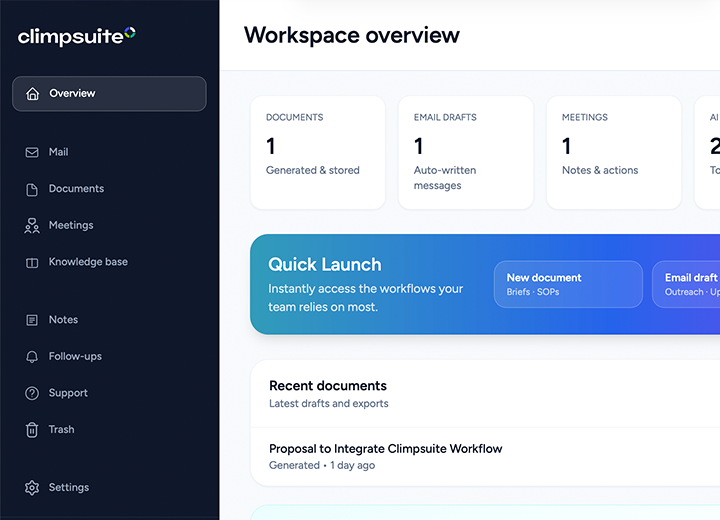This screenshot has height=520, width=720.
Task: Select the Notes label in sidebar
Action: pos(63,319)
